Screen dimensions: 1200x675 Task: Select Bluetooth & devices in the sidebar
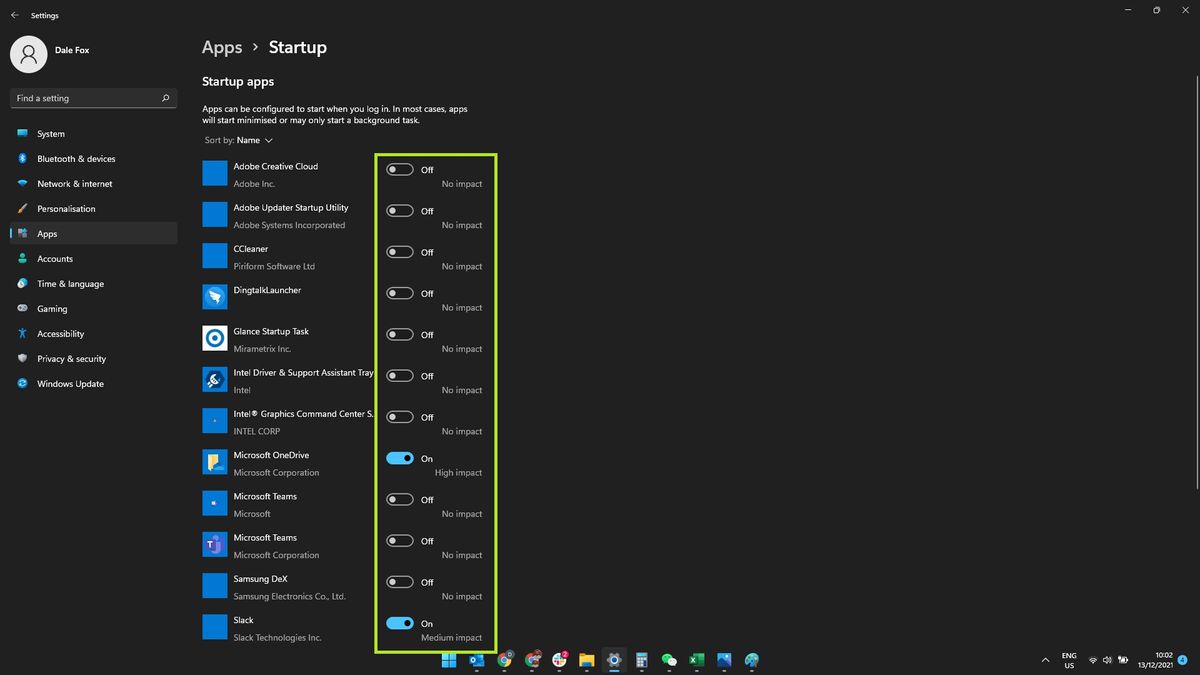pyautogui.click(x=76, y=158)
